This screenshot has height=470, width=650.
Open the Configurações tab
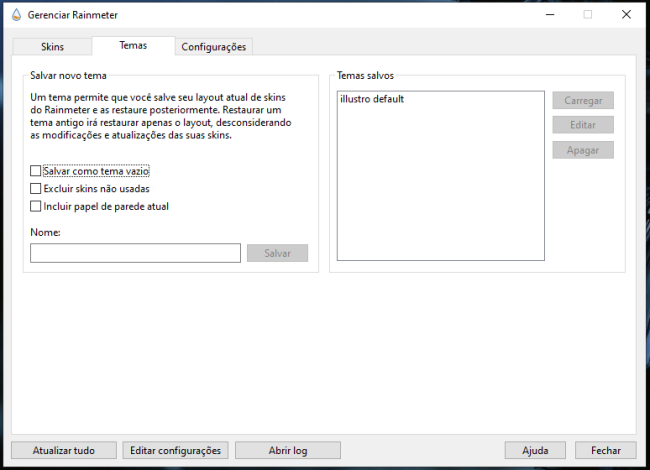pos(214,47)
